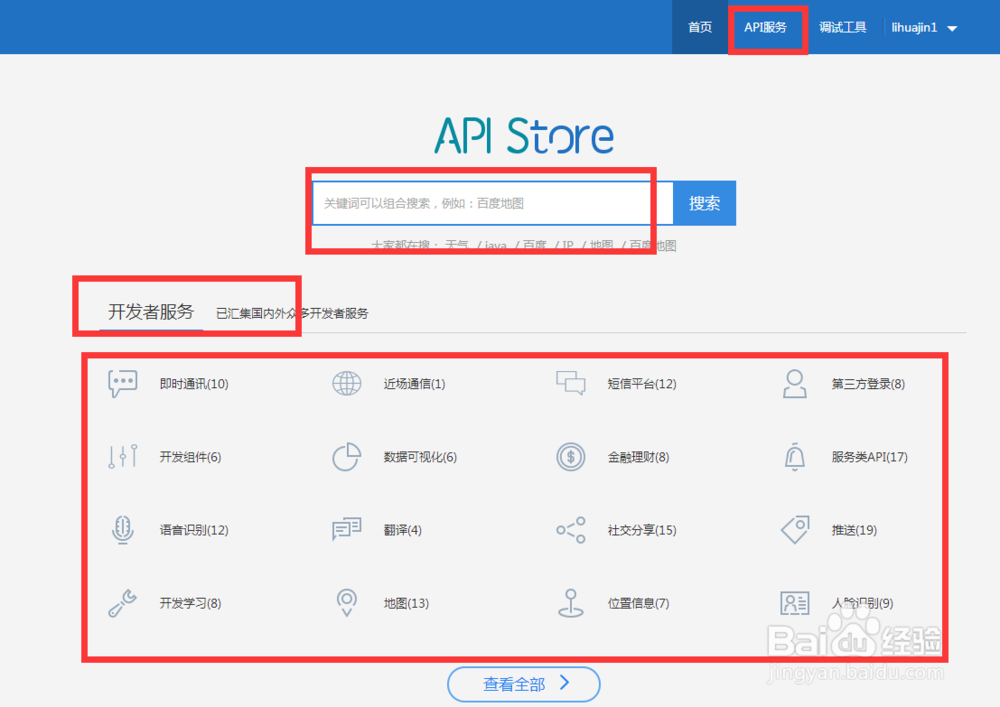The height and width of the screenshot is (707, 1000).
Task: Click the translation speech icon for 翻译
Action: (346, 529)
